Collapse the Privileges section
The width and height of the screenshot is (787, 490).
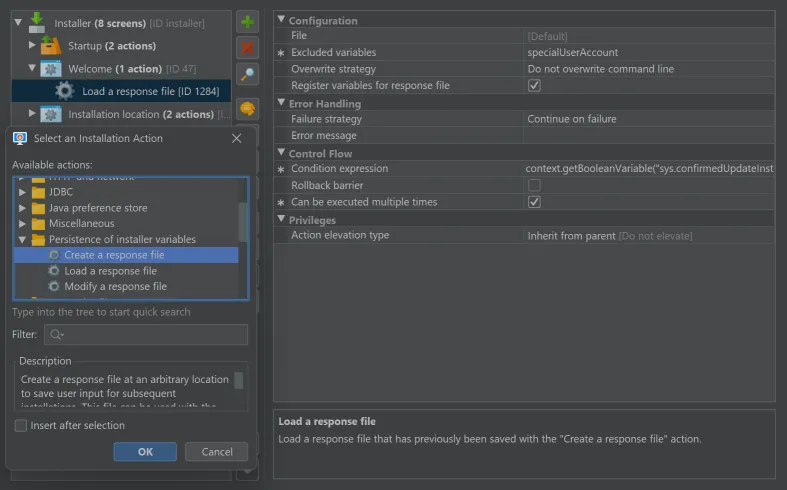tap(281, 219)
